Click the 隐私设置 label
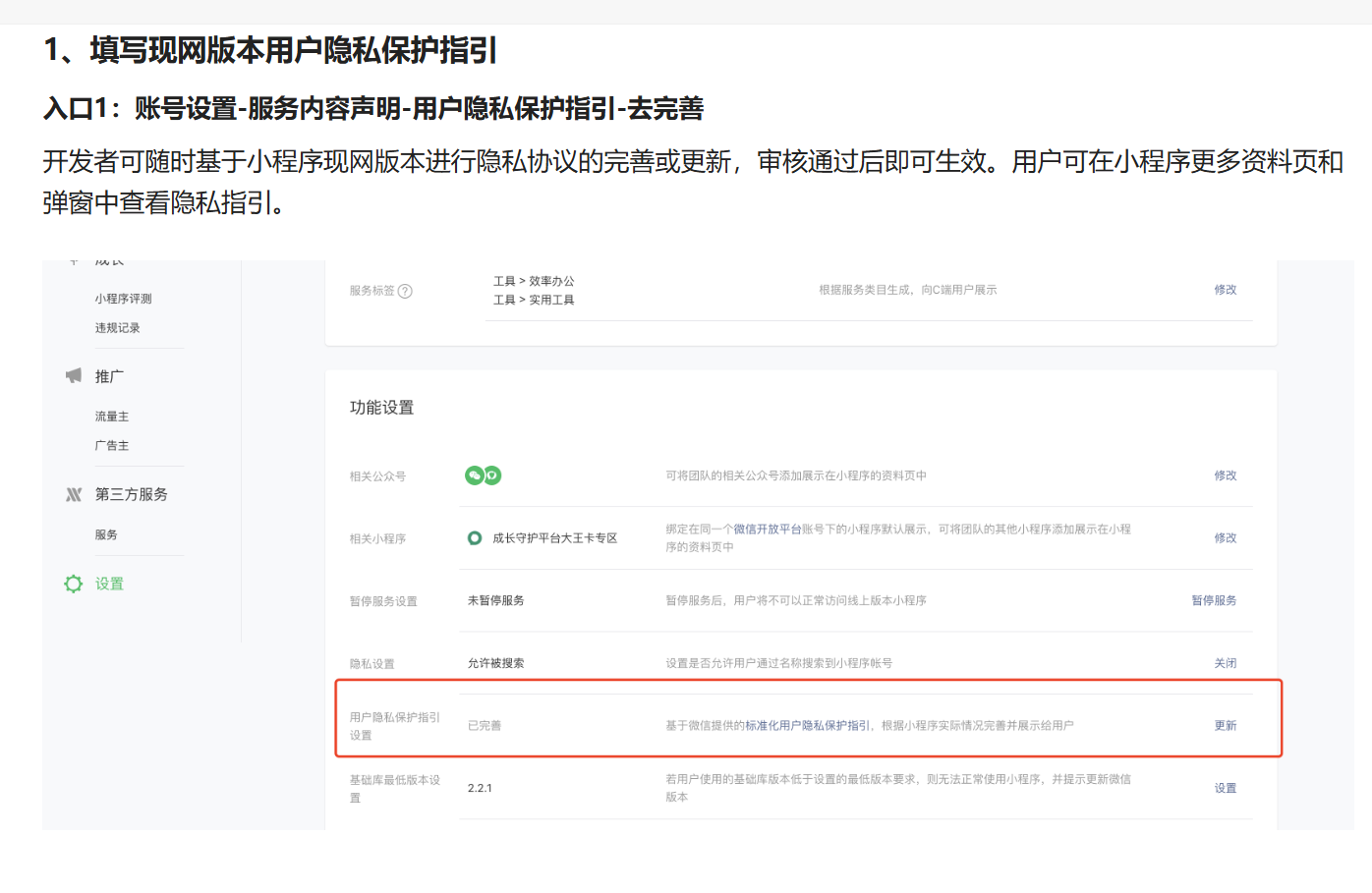 point(372,664)
